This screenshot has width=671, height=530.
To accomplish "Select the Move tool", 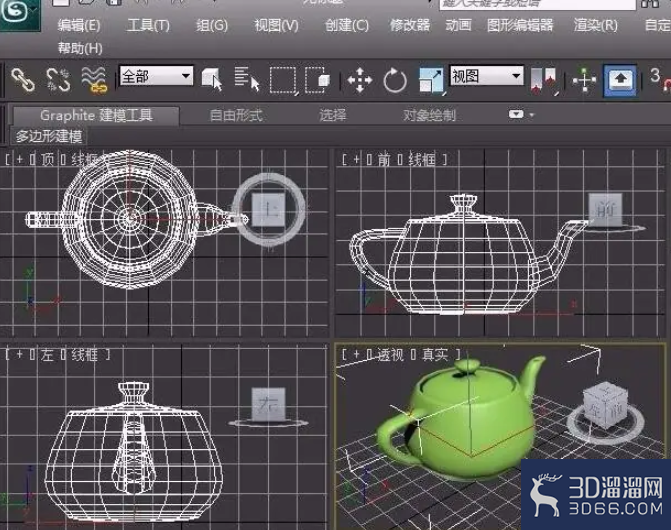I will (x=359, y=80).
